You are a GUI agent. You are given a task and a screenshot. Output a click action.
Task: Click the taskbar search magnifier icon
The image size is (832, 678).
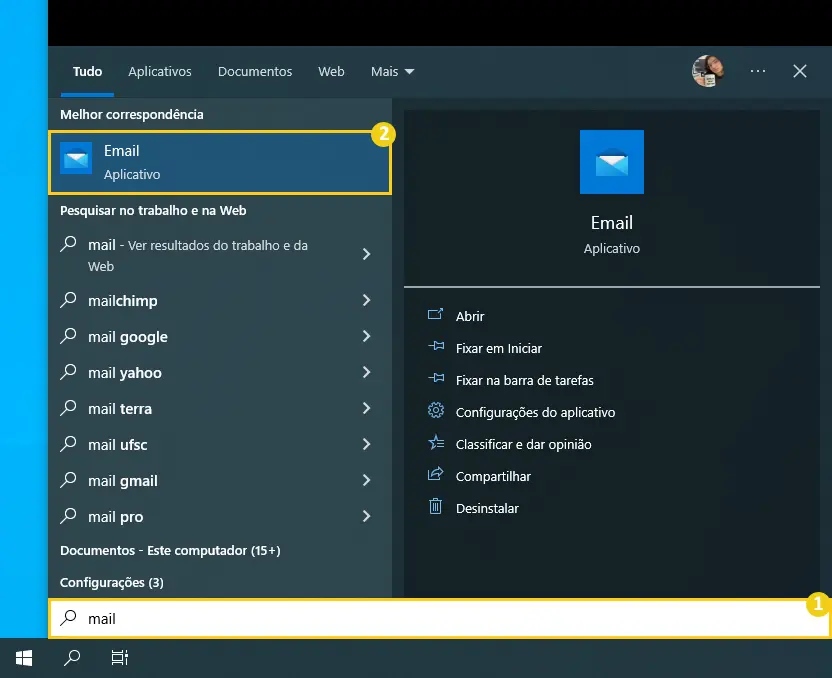(72, 658)
